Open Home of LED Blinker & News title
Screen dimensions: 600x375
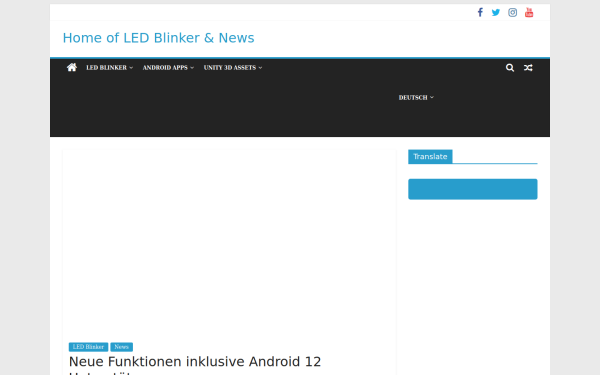pyautogui.click(x=158, y=38)
